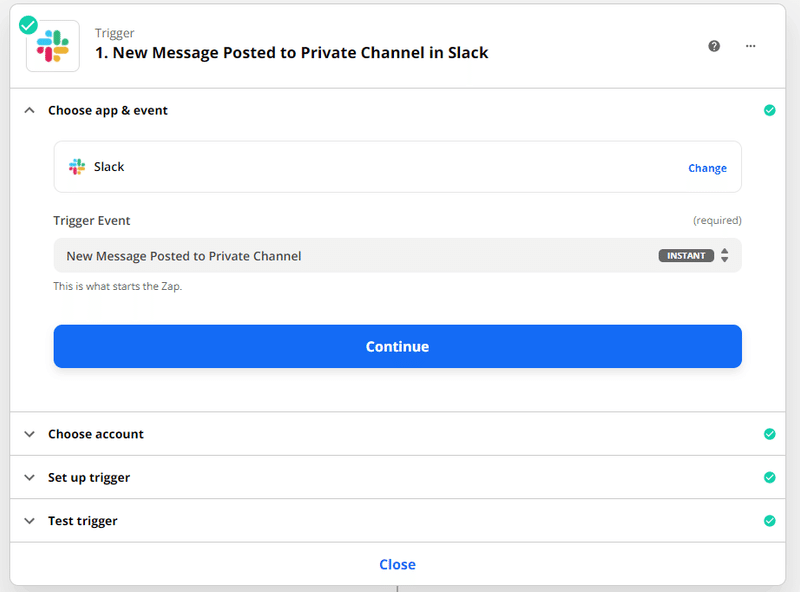Open the help question mark icon

(714, 46)
